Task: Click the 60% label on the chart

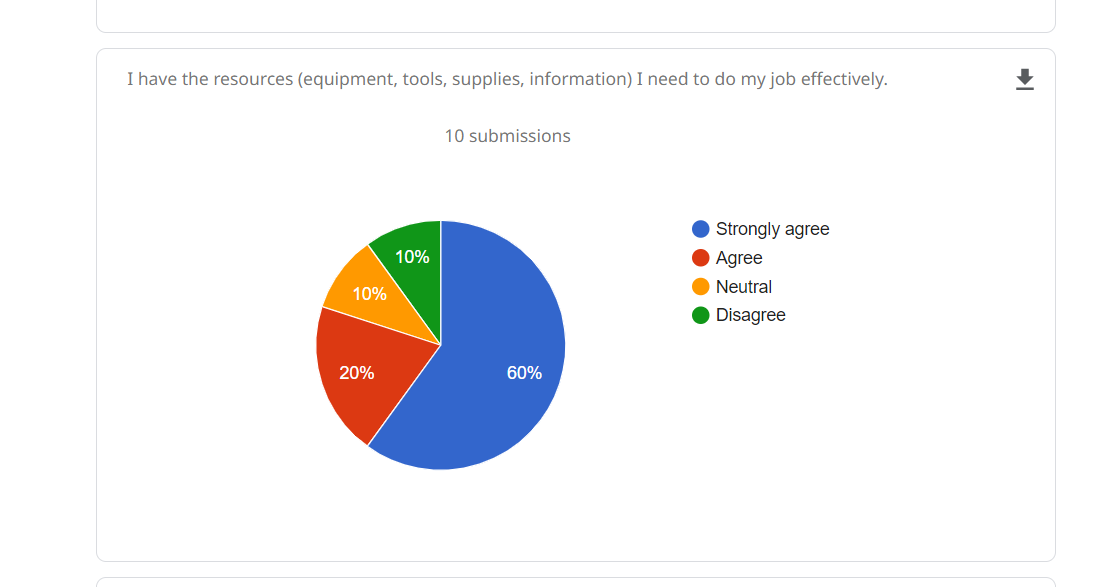Action: click(524, 373)
